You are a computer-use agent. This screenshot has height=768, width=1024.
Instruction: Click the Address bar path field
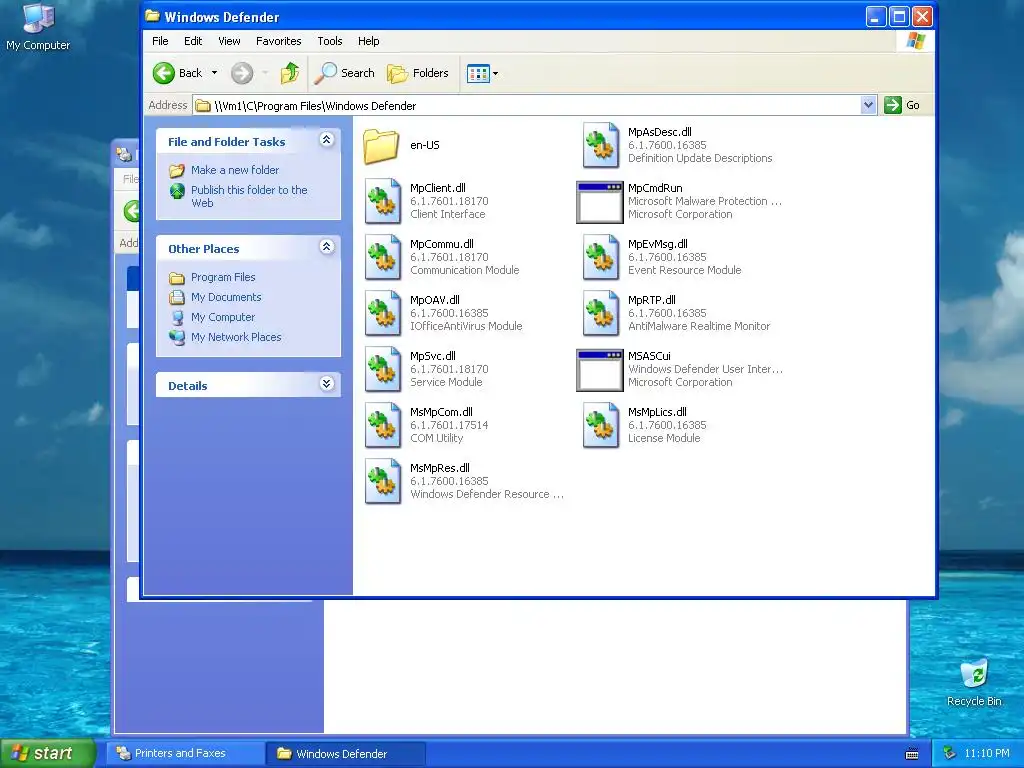(x=534, y=105)
